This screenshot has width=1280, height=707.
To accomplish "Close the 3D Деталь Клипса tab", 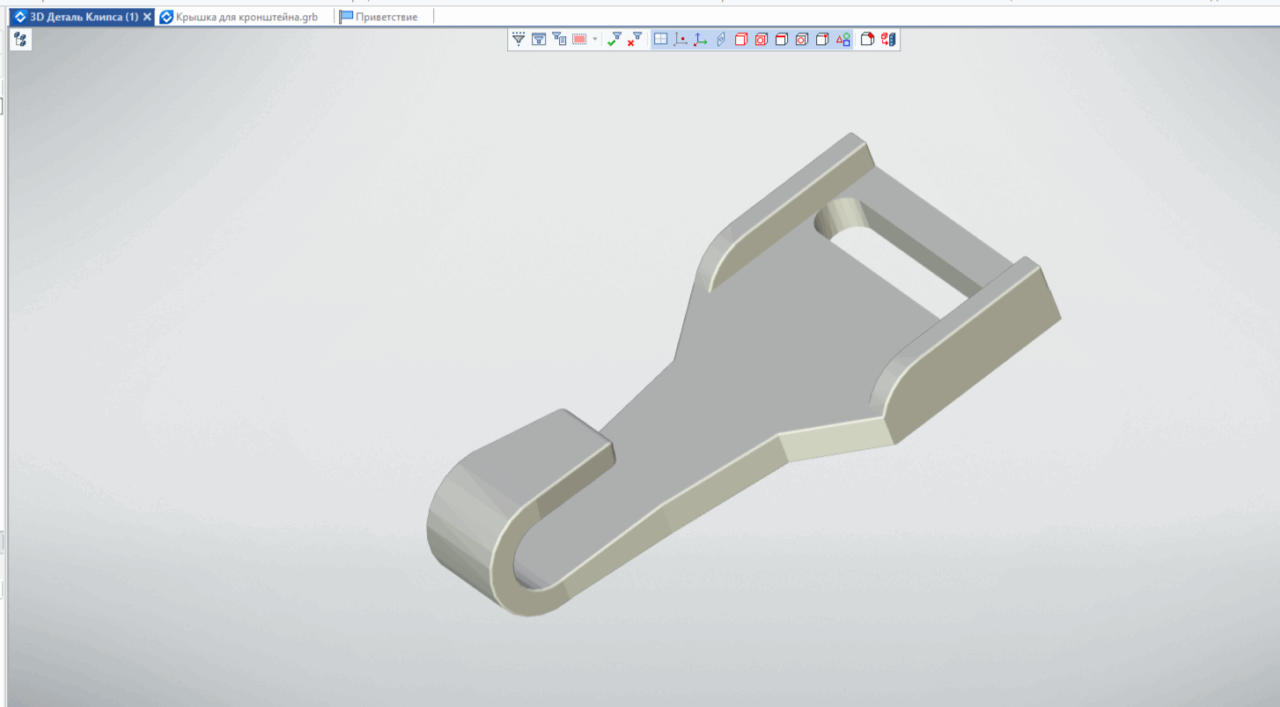I will (147, 17).
